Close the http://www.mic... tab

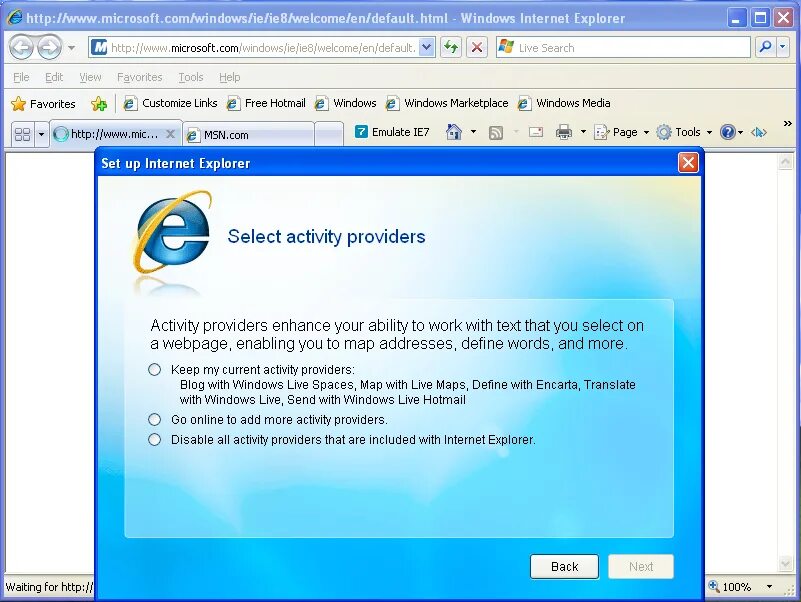[171, 134]
